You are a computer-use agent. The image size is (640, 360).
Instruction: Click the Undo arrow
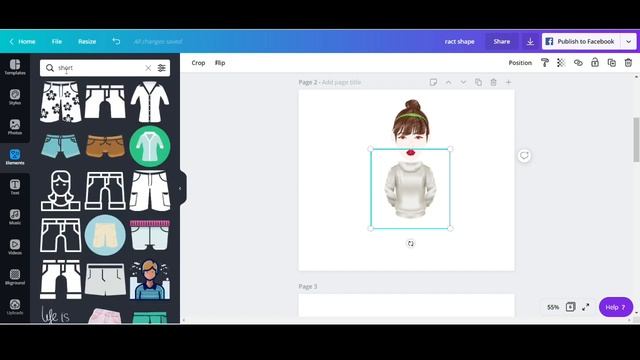[116, 41]
